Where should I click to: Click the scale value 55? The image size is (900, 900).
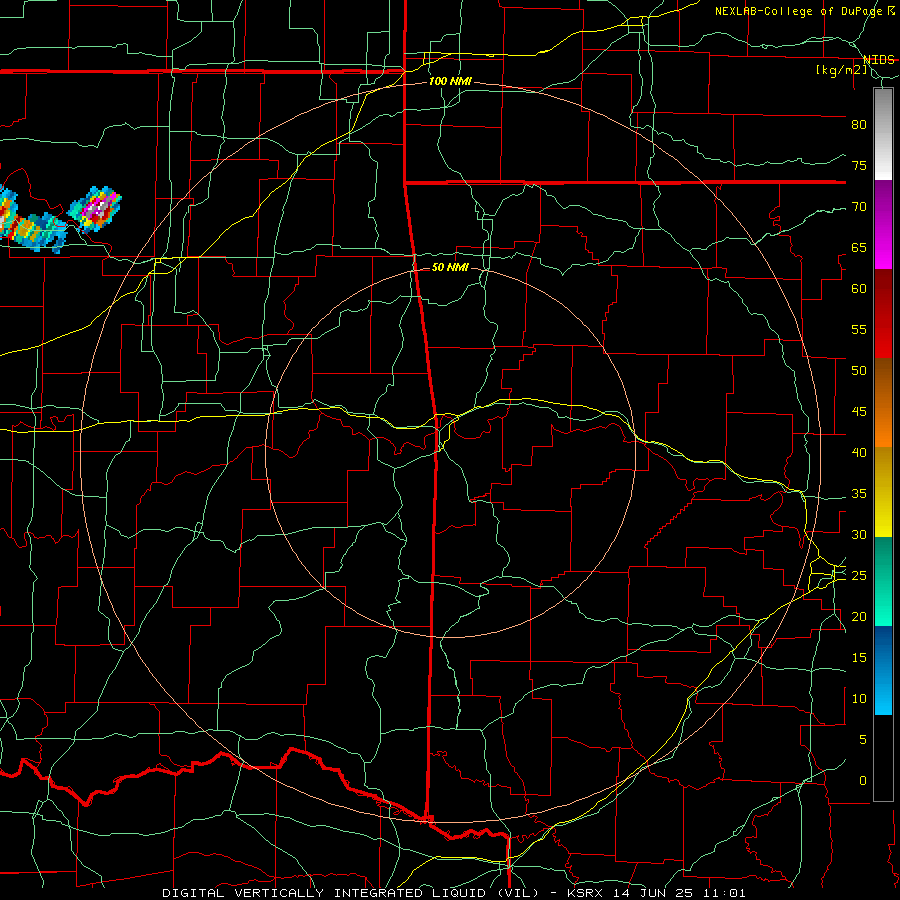859,329
